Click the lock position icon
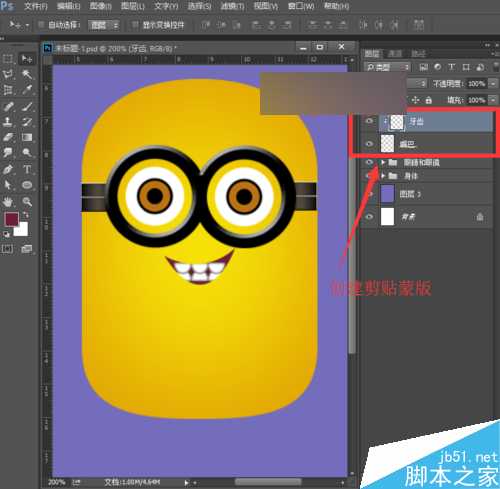The height and width of the screenshot is (489, 500). coord(415,100)
